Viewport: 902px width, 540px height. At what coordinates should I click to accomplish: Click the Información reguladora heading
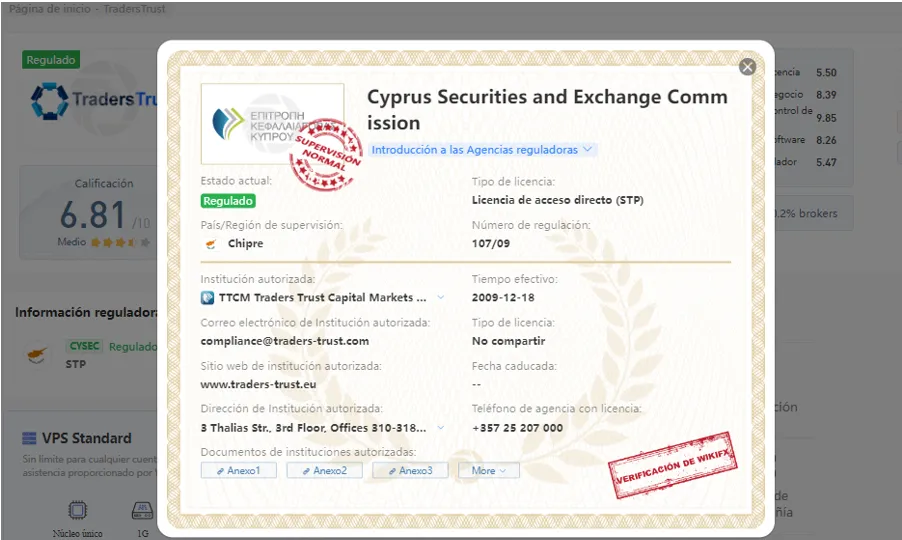point(86,312)
